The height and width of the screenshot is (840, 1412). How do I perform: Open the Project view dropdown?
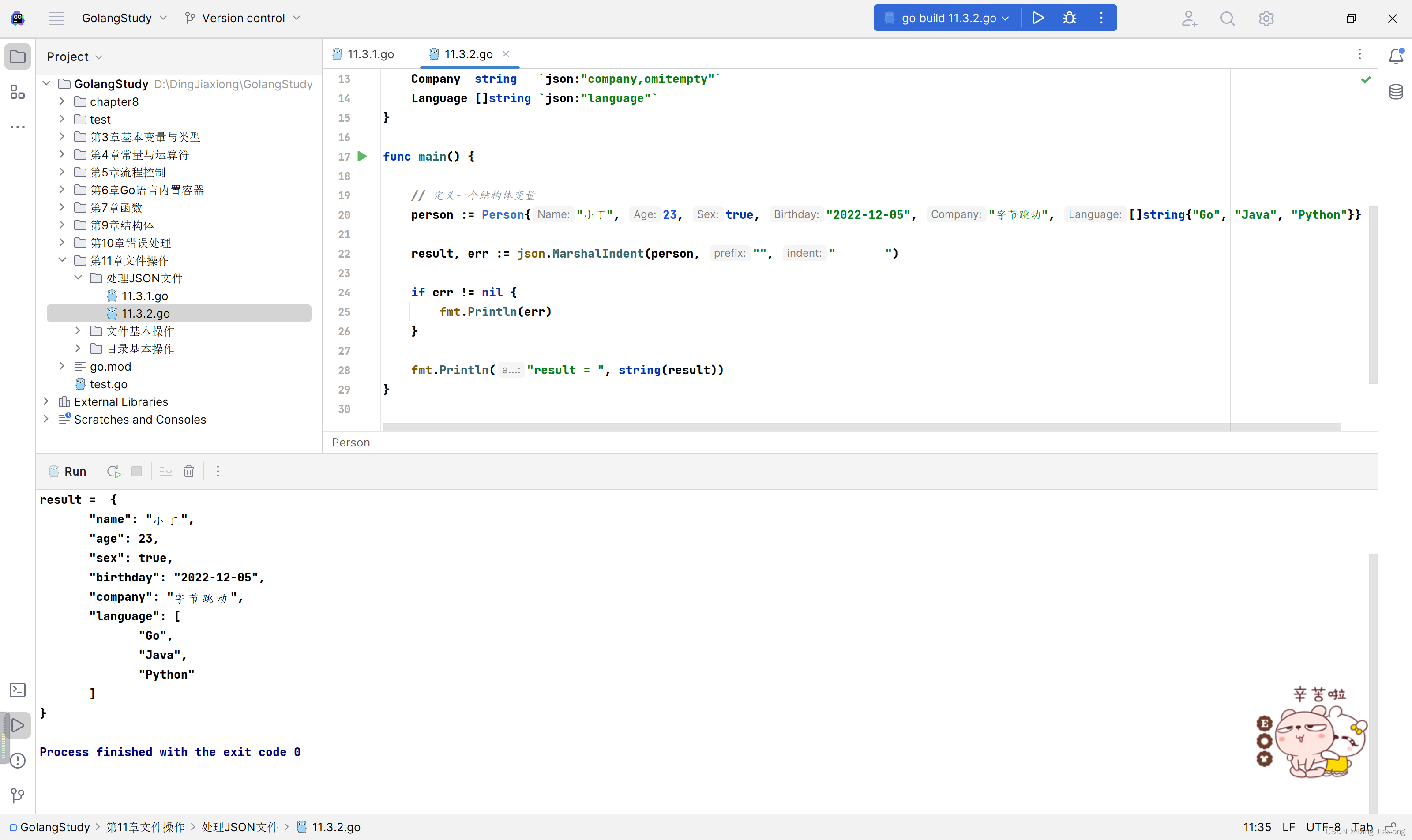point(74,56)
